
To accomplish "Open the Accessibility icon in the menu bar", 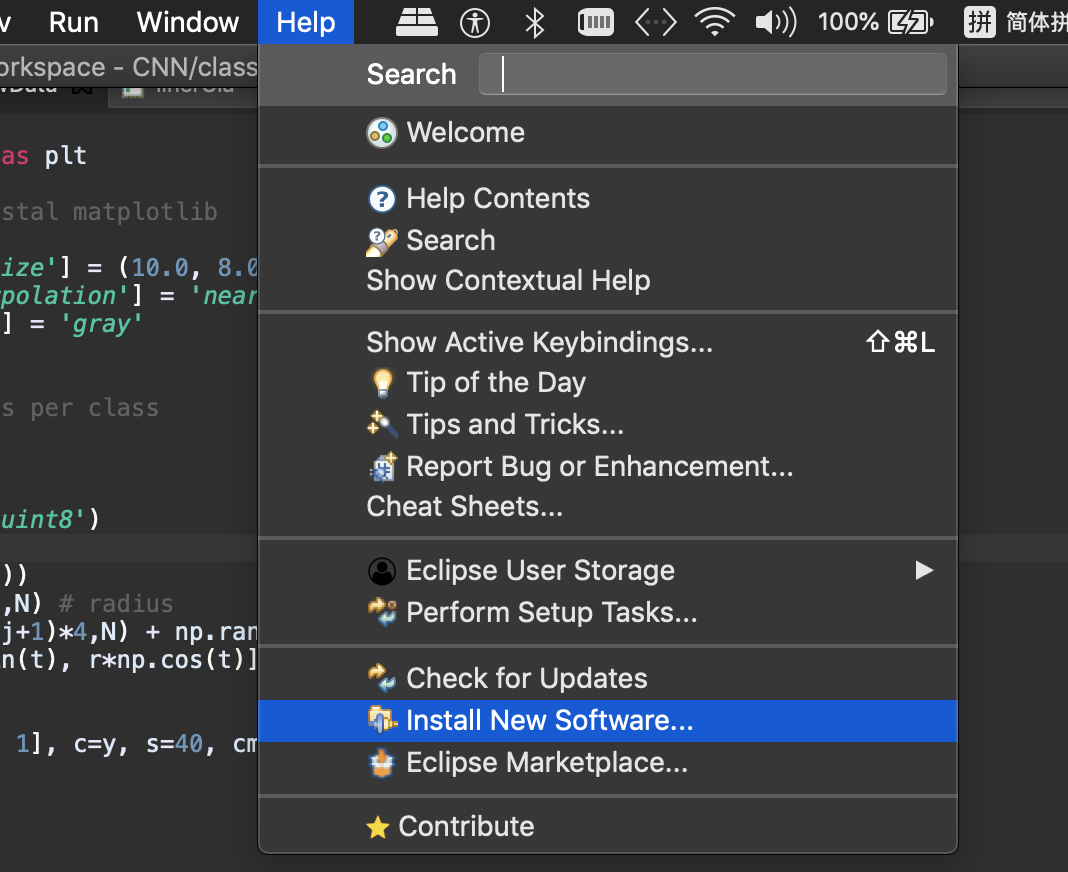I will (475, 22).
